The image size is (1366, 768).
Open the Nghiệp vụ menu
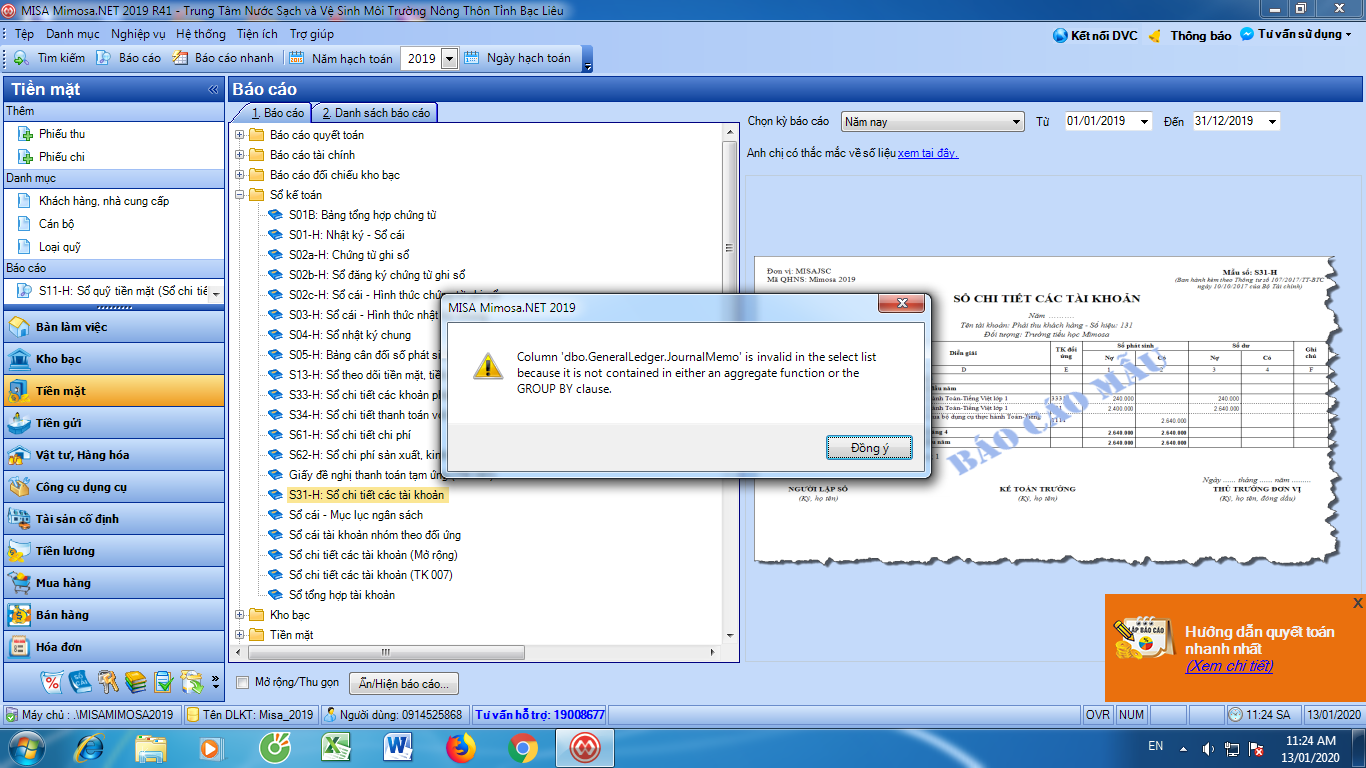pyautogui.click(x=138, y=33)
